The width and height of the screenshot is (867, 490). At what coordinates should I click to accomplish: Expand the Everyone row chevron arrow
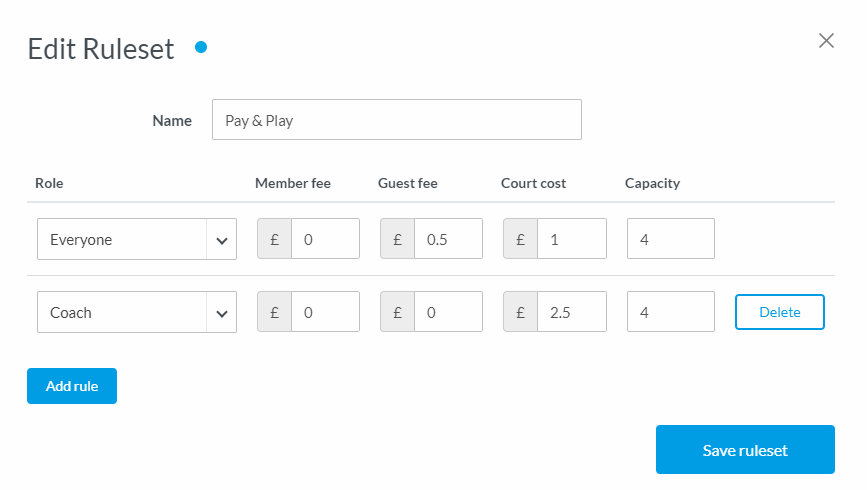pyautogui.click(x=221, y=240)
